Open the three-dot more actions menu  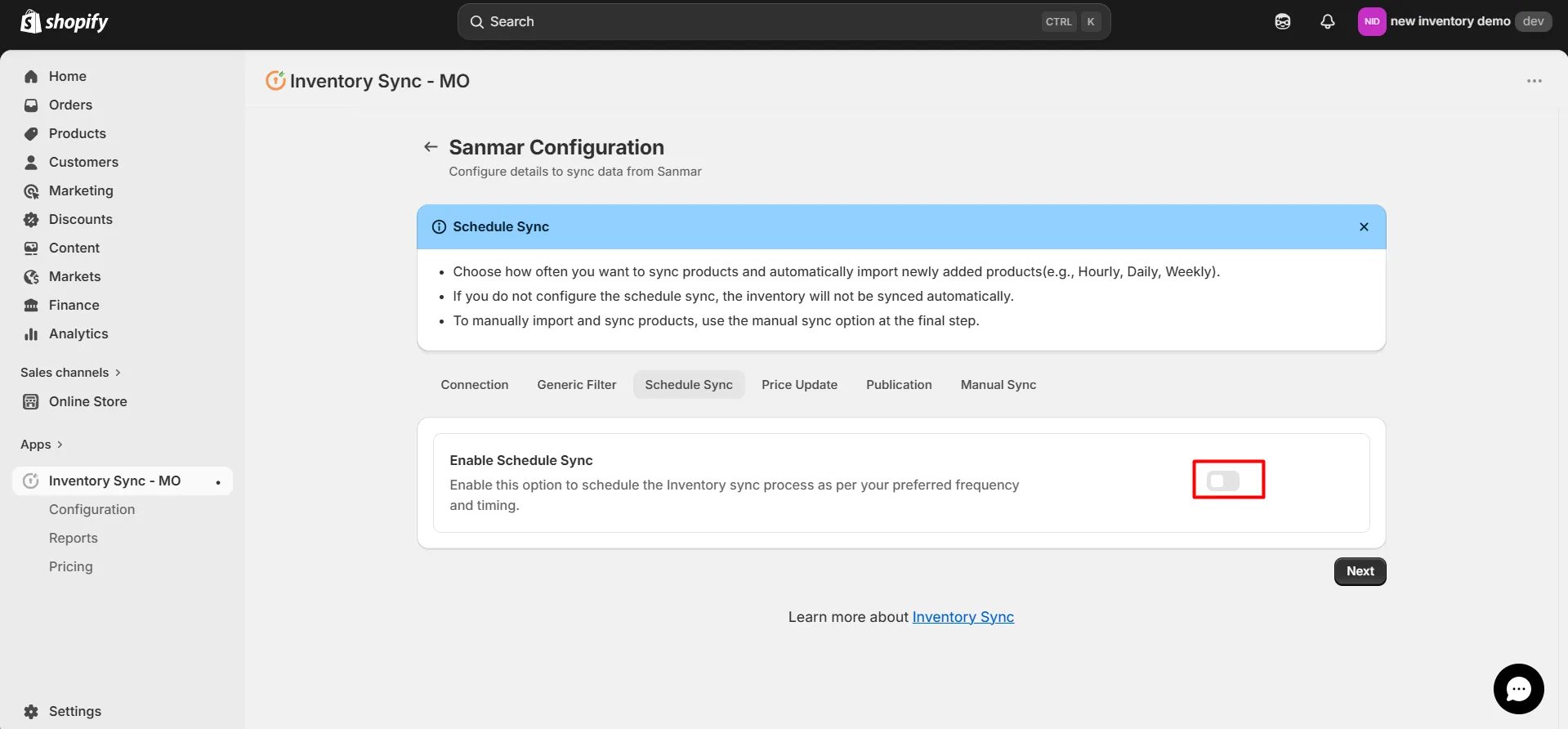click(x=1534, y=81)
